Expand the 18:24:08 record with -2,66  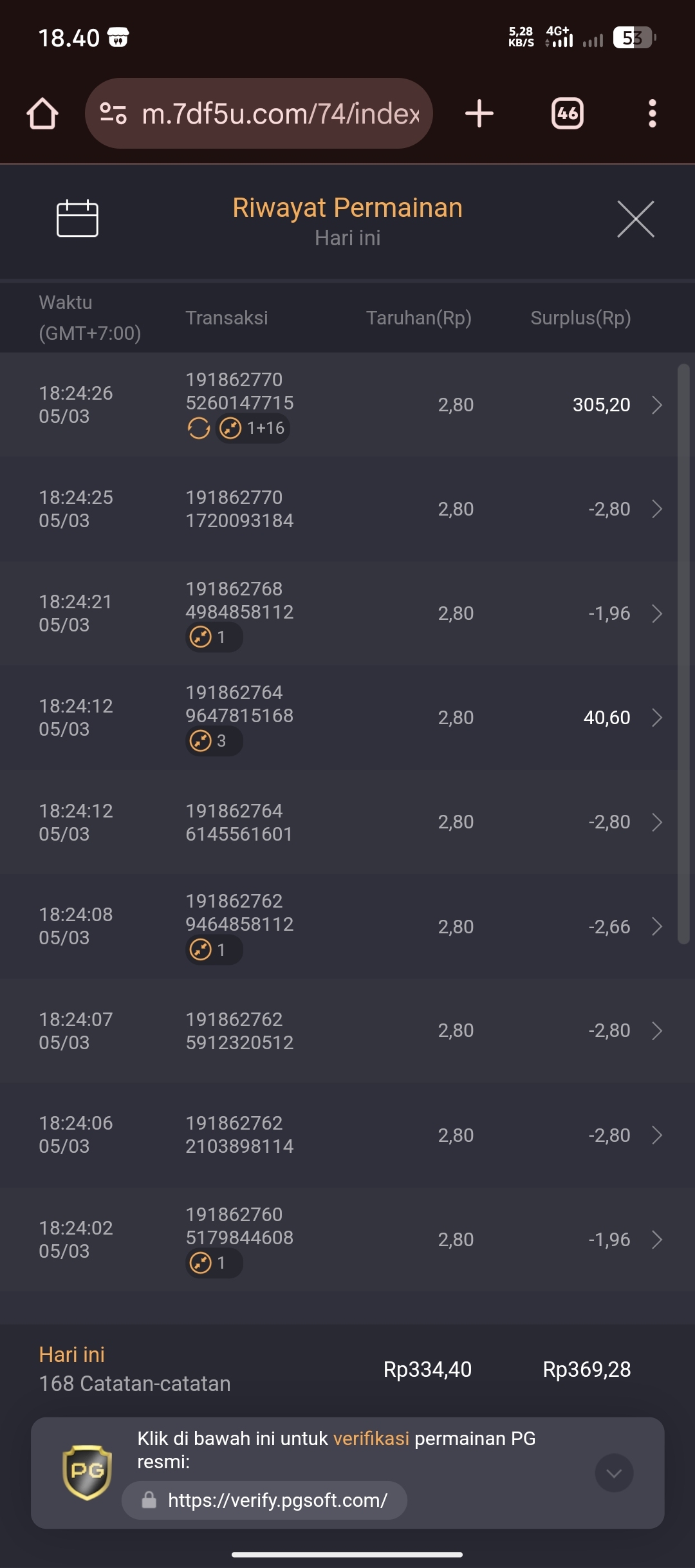pos(347,927)
